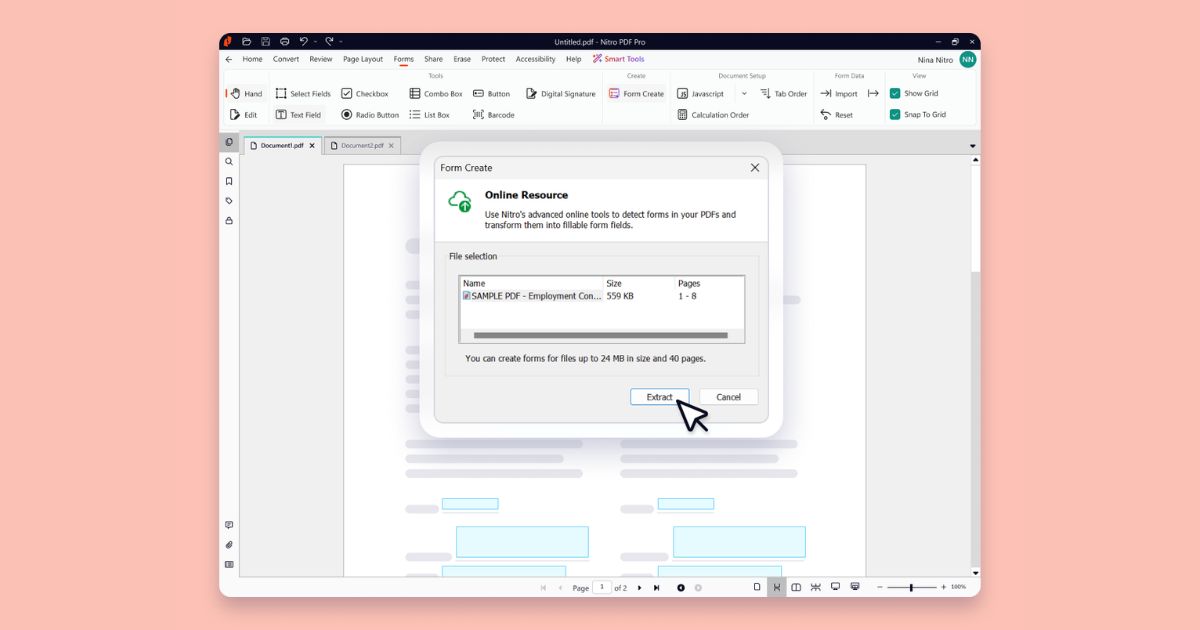The image size is (1200, 630).
Task: Click the file list horizontal scrollbar
Action: [x=600, y=336]
